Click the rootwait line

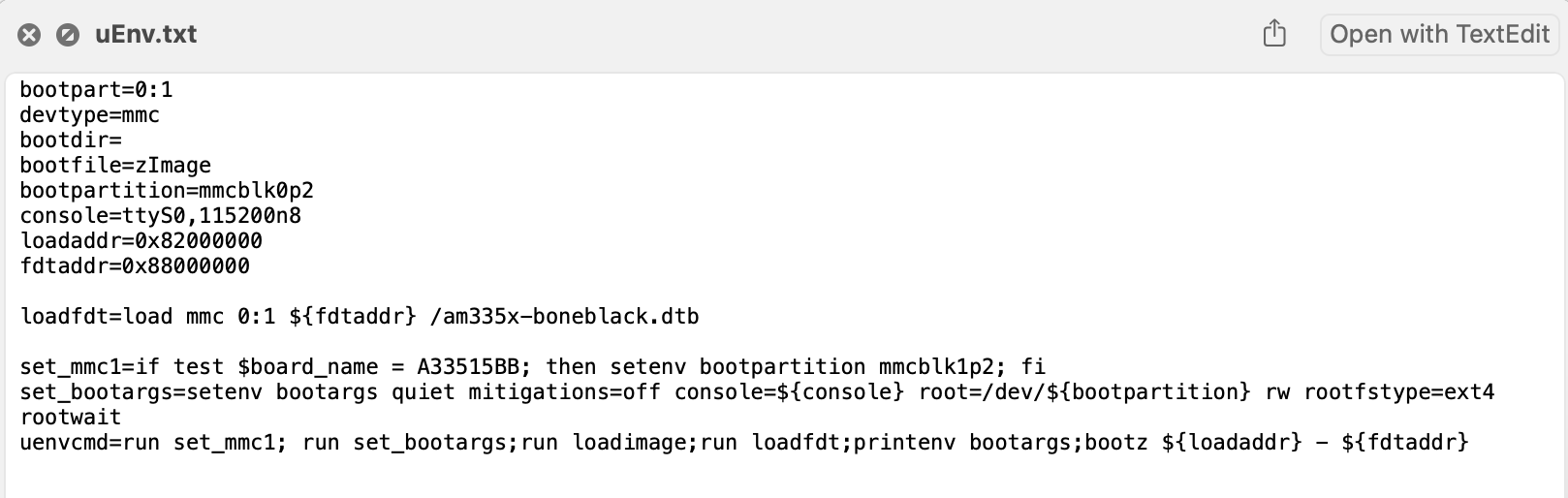click(x=71, y=418)
